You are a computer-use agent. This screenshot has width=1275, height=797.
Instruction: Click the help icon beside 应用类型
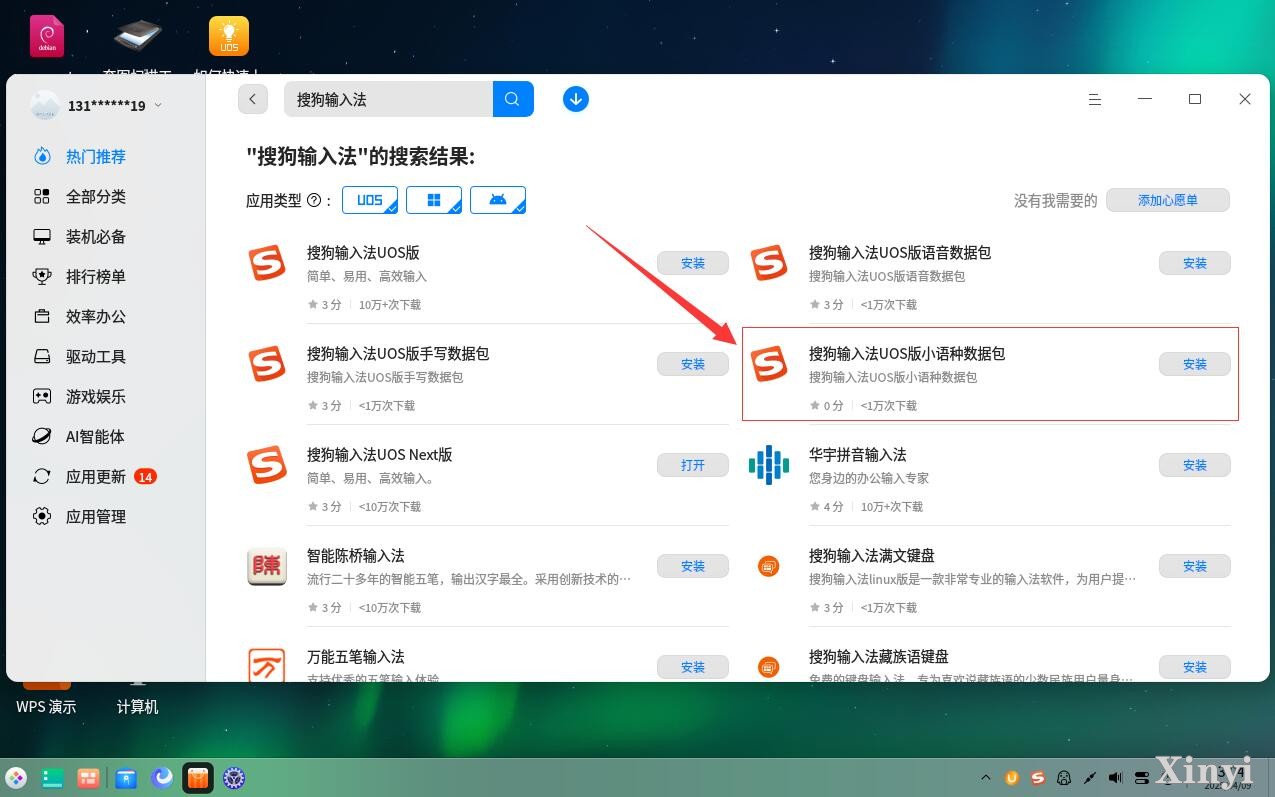coord(314,200)
